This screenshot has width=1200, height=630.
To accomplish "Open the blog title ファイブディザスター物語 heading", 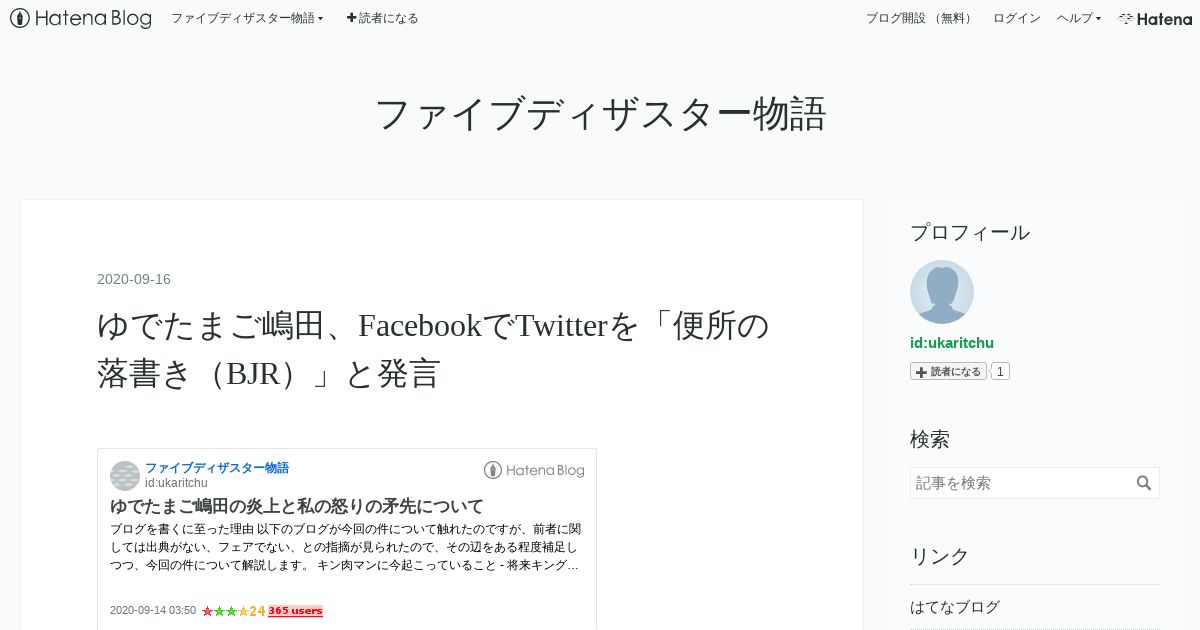I will click(x=600, y=114).
